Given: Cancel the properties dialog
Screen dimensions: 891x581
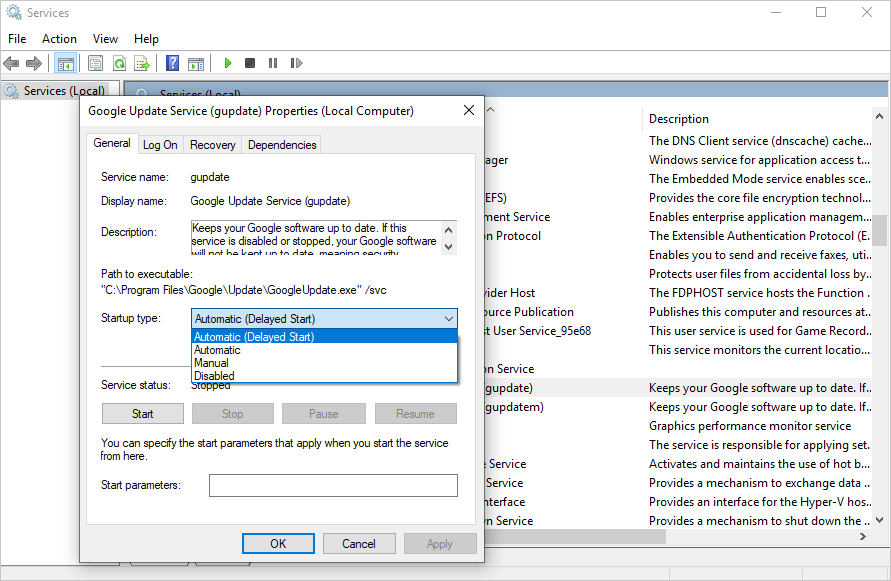Looking at the screenshot, I should pyautogui.click(x=359, y=544).
